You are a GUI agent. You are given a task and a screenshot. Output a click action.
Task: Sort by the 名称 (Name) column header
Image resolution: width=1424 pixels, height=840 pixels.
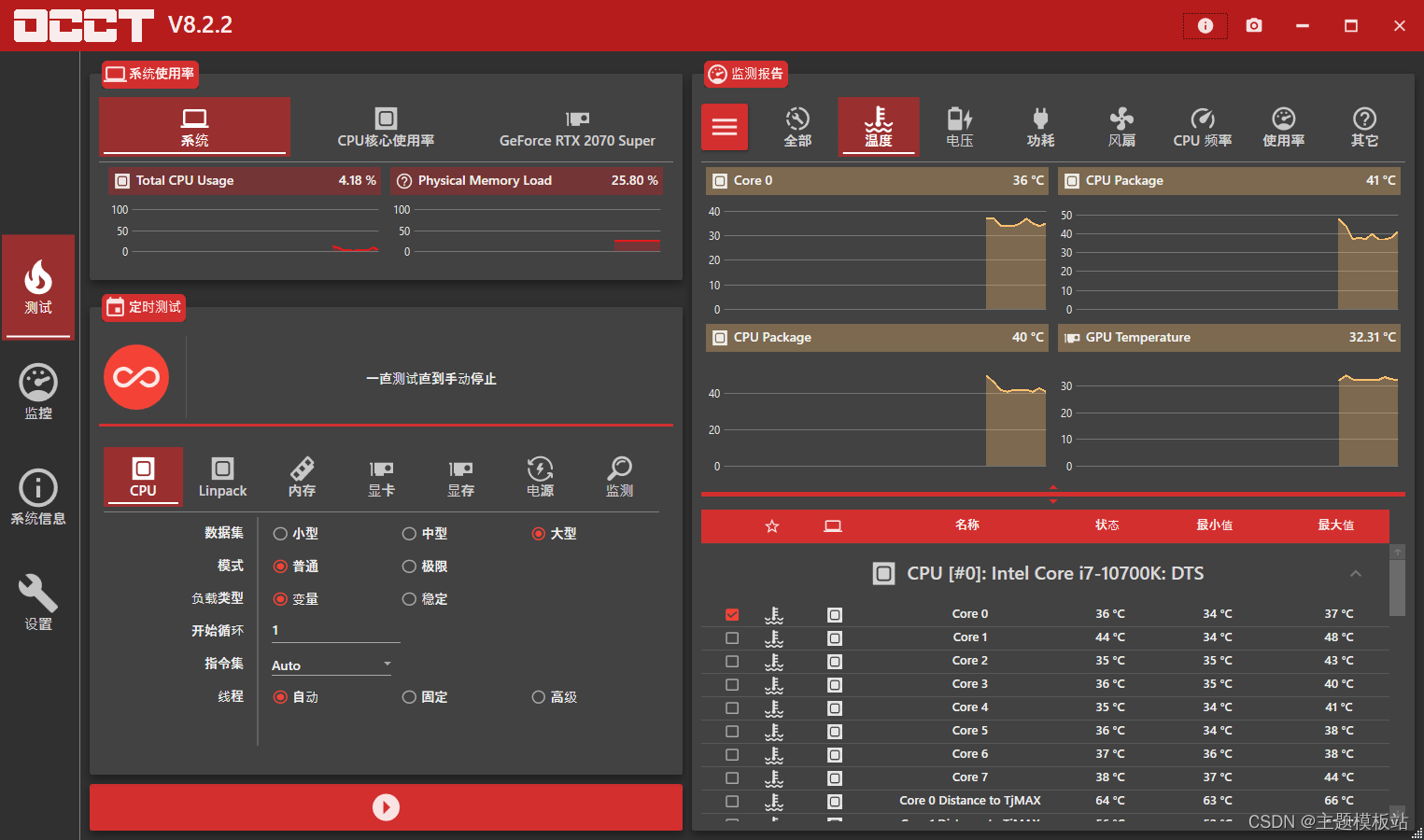tap(967, 525)
